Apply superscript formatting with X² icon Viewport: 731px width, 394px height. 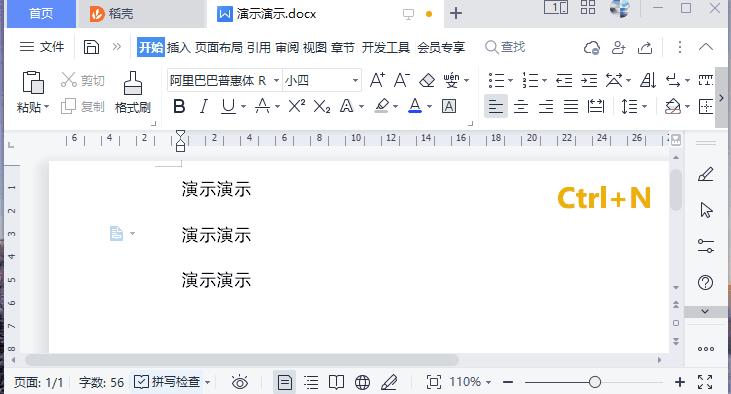pyautogui.click(x=297, y=106)
